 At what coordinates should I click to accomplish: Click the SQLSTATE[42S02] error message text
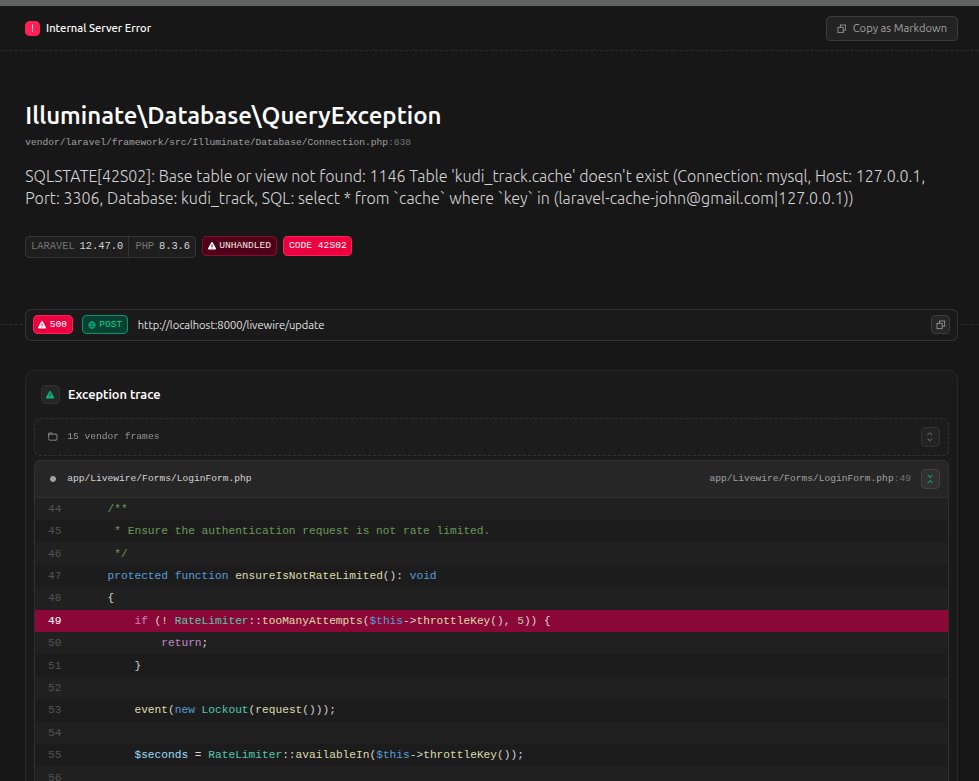475,187
